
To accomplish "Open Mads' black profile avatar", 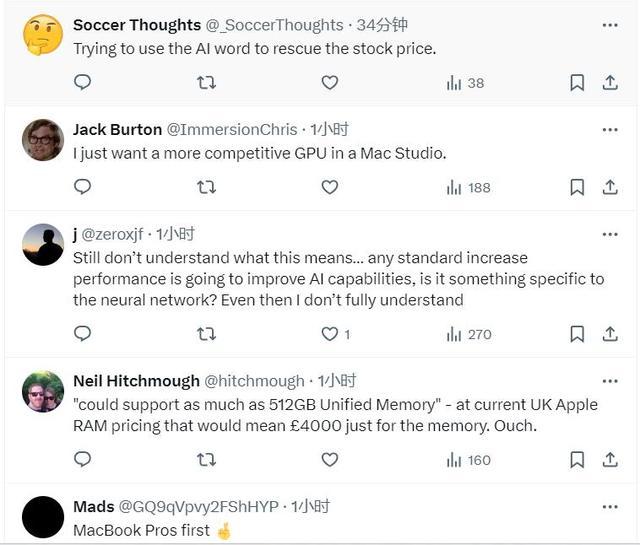I will 43,517.
